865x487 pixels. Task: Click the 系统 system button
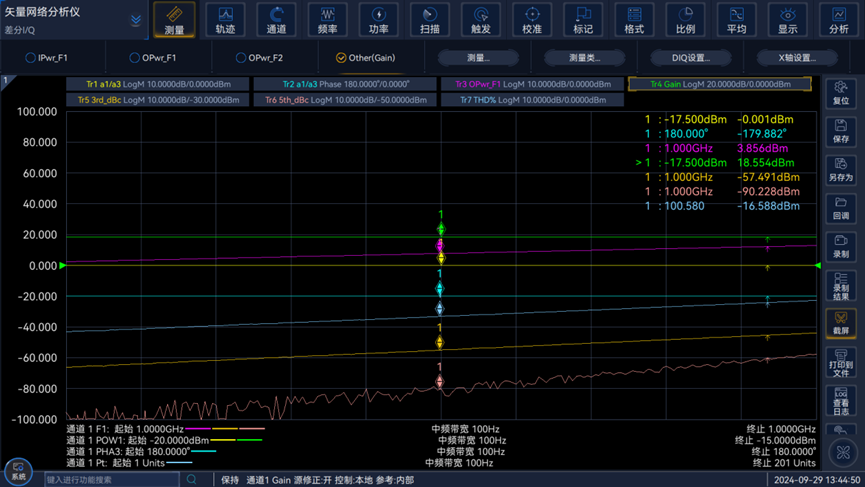(18, 471)
